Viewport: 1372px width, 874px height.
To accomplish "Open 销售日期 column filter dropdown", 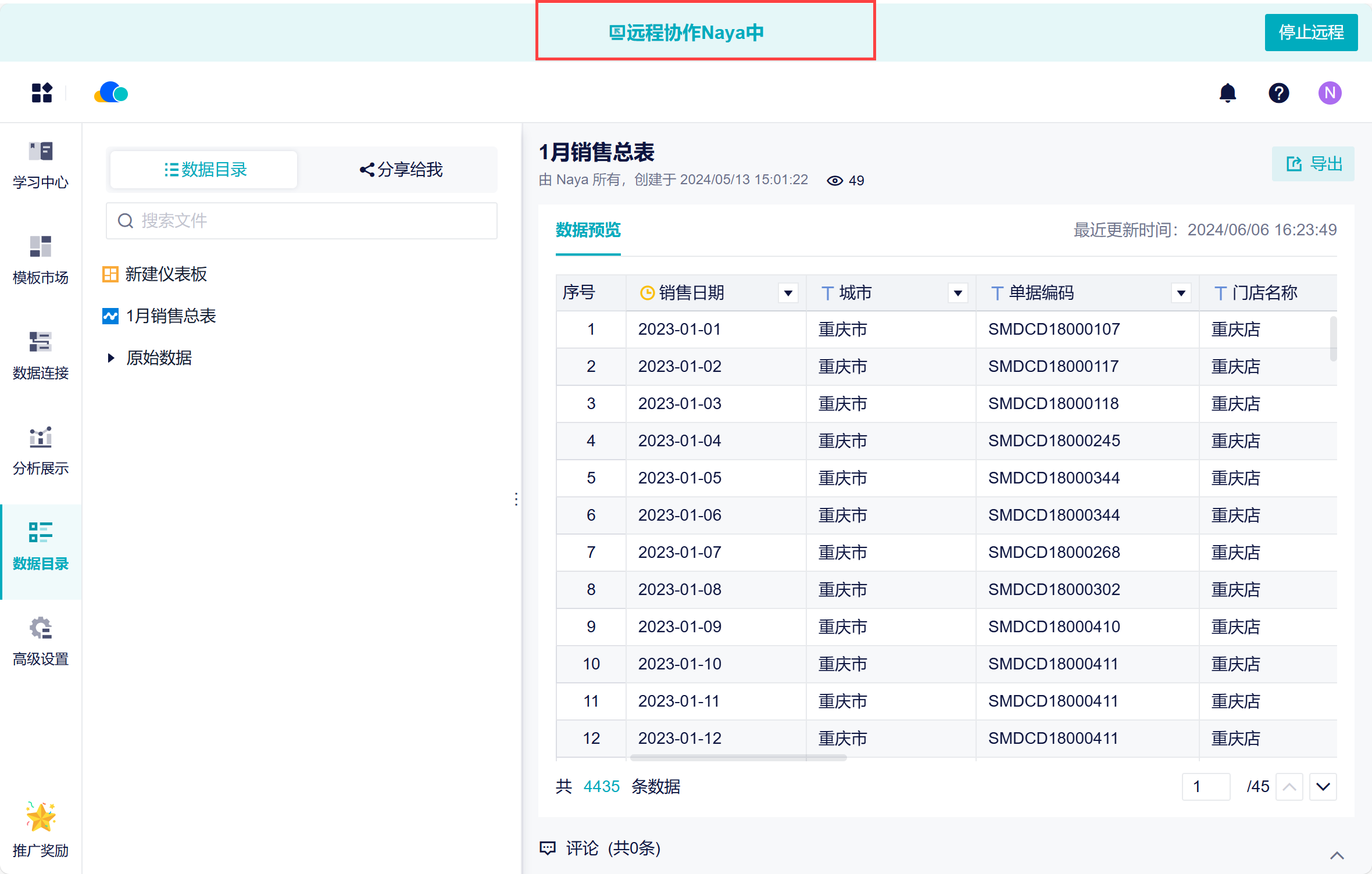I will point(788,293).
